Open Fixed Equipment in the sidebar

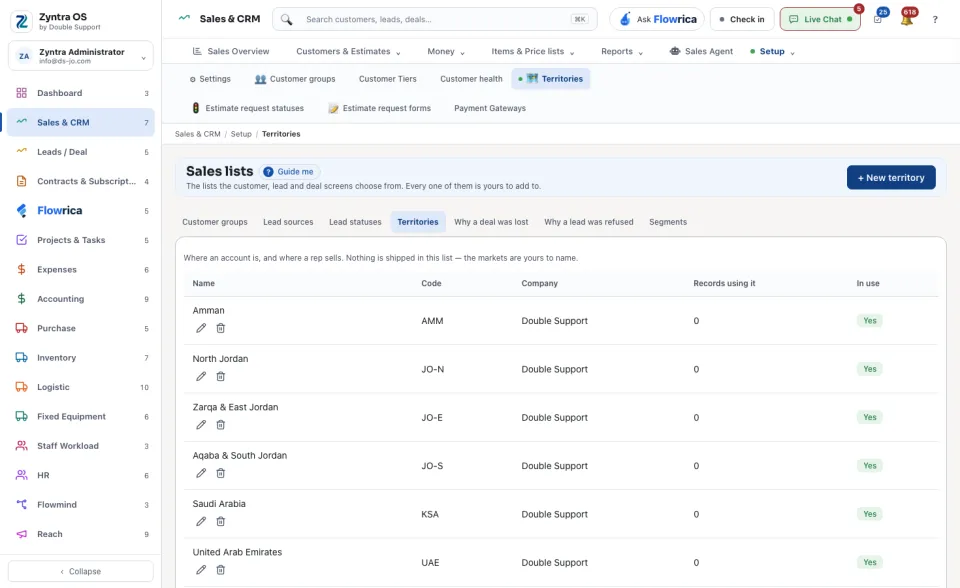point(81,416)
